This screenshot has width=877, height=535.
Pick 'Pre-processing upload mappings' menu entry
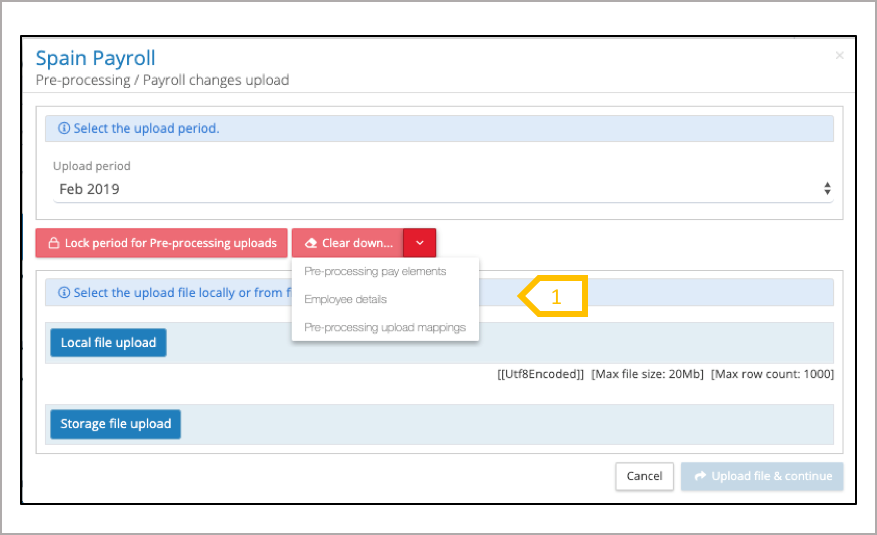(384, 327)
